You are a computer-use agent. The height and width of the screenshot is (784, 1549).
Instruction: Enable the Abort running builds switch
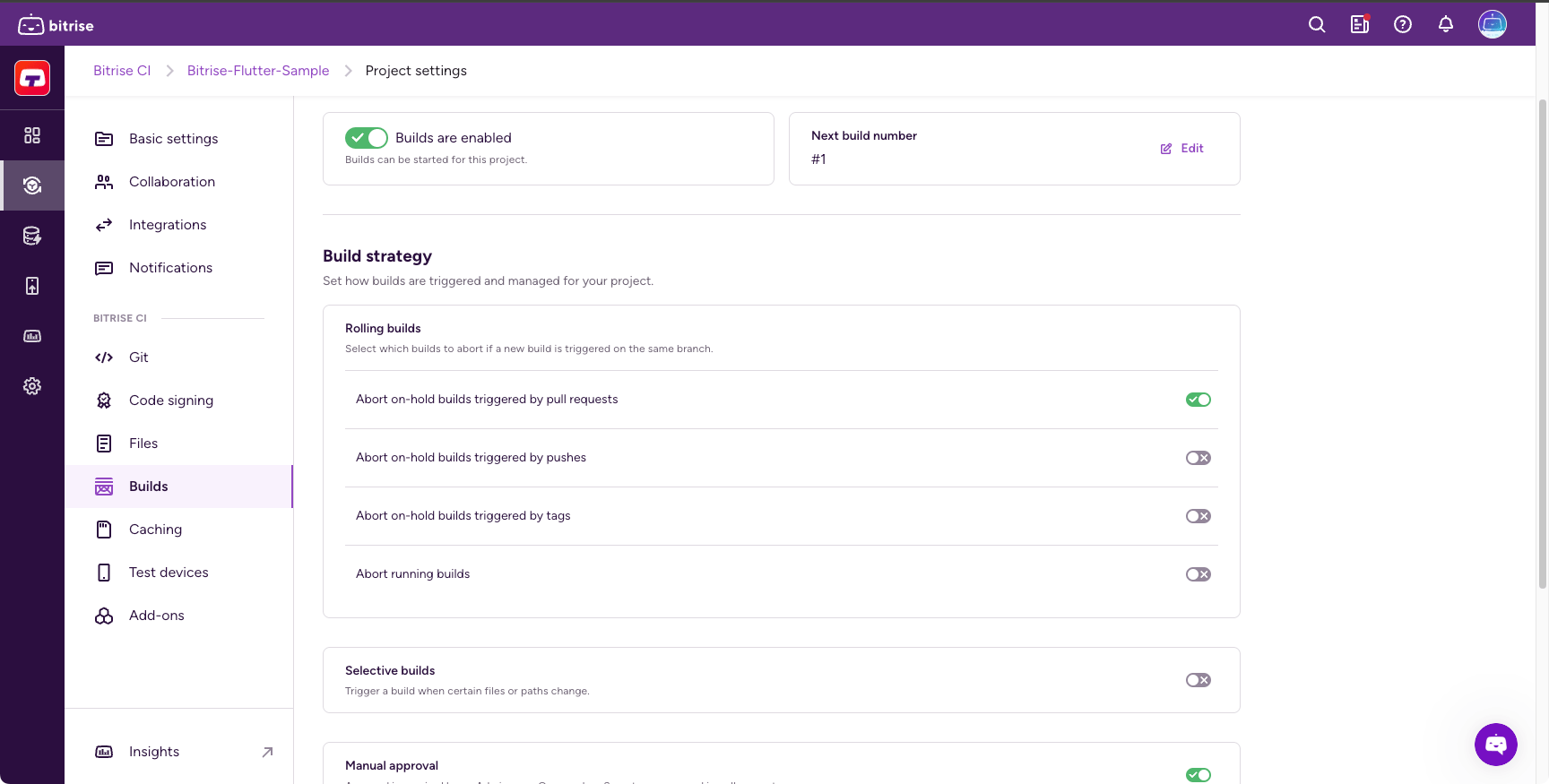pyautogui.click(x=1198, y=574)
